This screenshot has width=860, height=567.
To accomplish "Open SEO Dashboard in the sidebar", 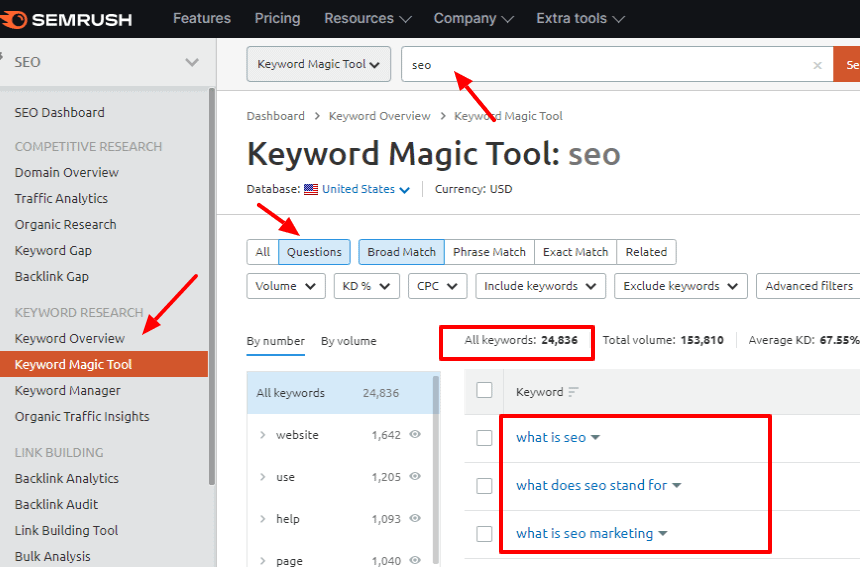I will click(59, 112).
